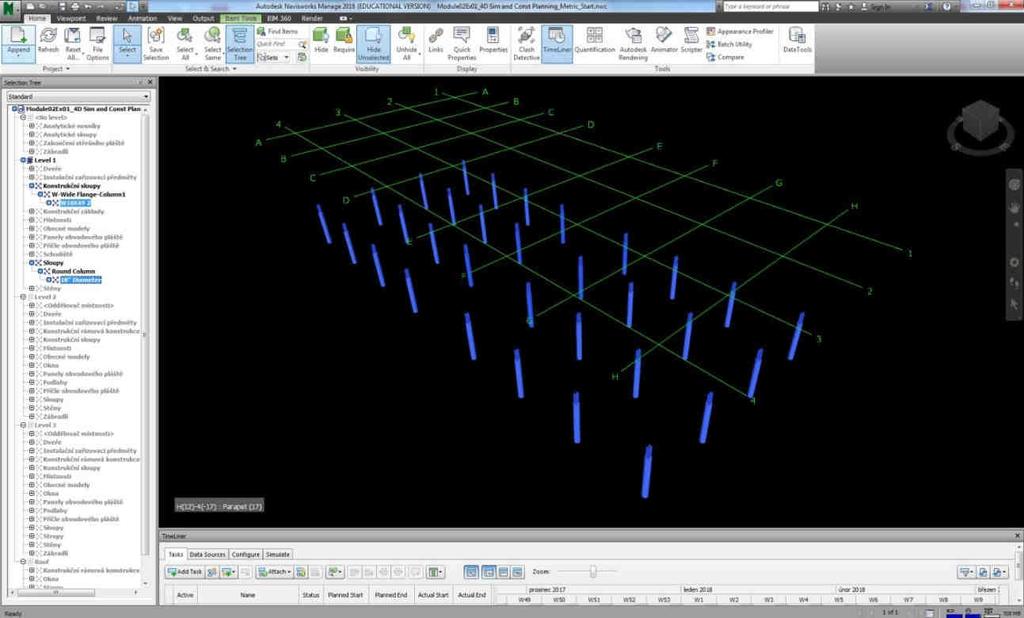Switch to the Simulate tab in TimeLiner
This screenshot has height=618, width=1024.
point(278,555)
